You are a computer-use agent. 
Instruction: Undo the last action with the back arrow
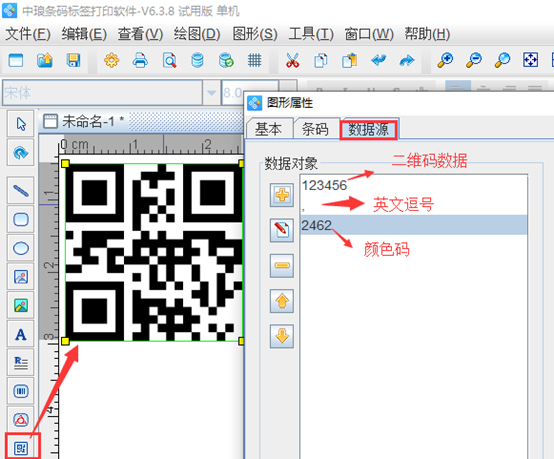tap(378, 60)
